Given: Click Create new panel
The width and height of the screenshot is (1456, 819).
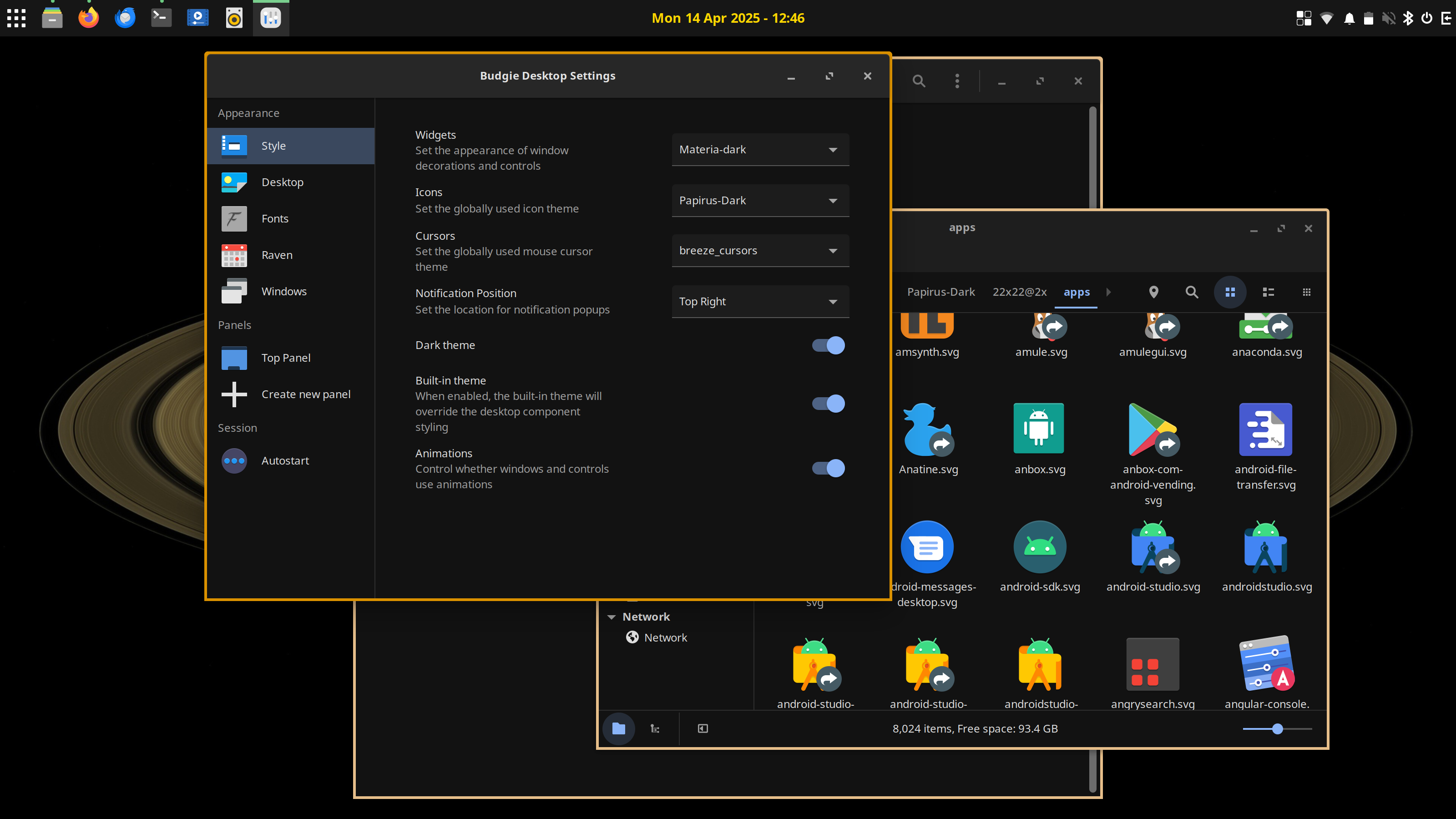Looking at the screenshot, I should tap(291, 394).
